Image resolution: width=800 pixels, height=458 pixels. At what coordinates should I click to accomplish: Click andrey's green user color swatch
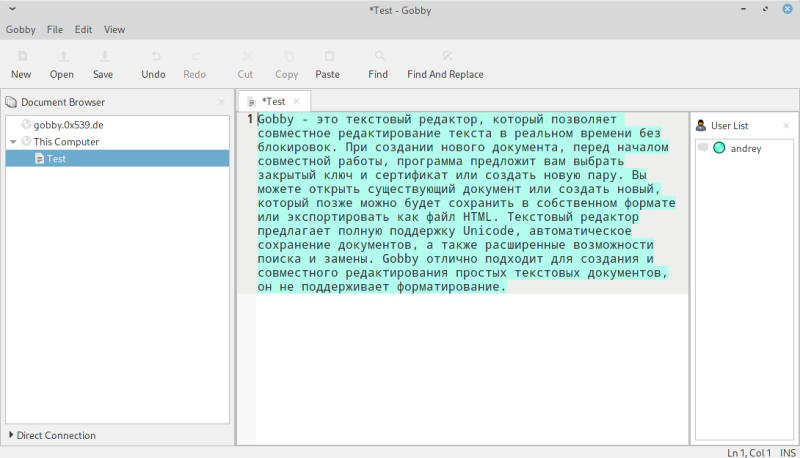[719, 148]
